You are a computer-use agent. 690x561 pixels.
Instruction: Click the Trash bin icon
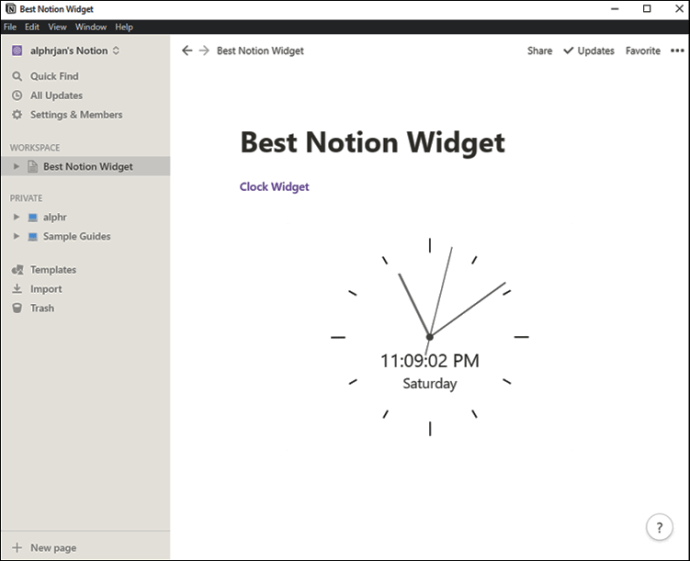coord(17,308)
